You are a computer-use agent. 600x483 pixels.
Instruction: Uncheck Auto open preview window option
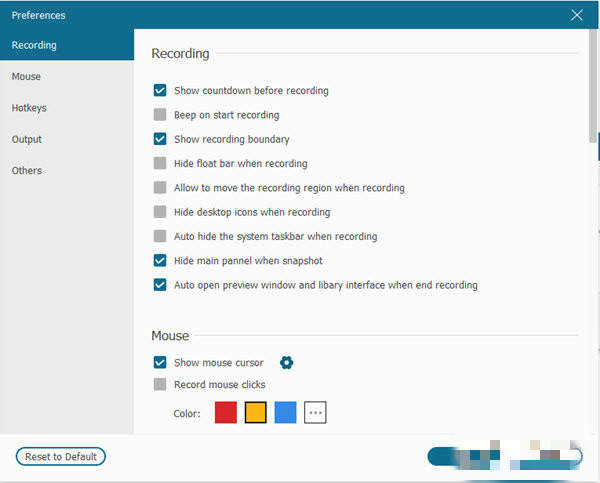coord(160,285)
